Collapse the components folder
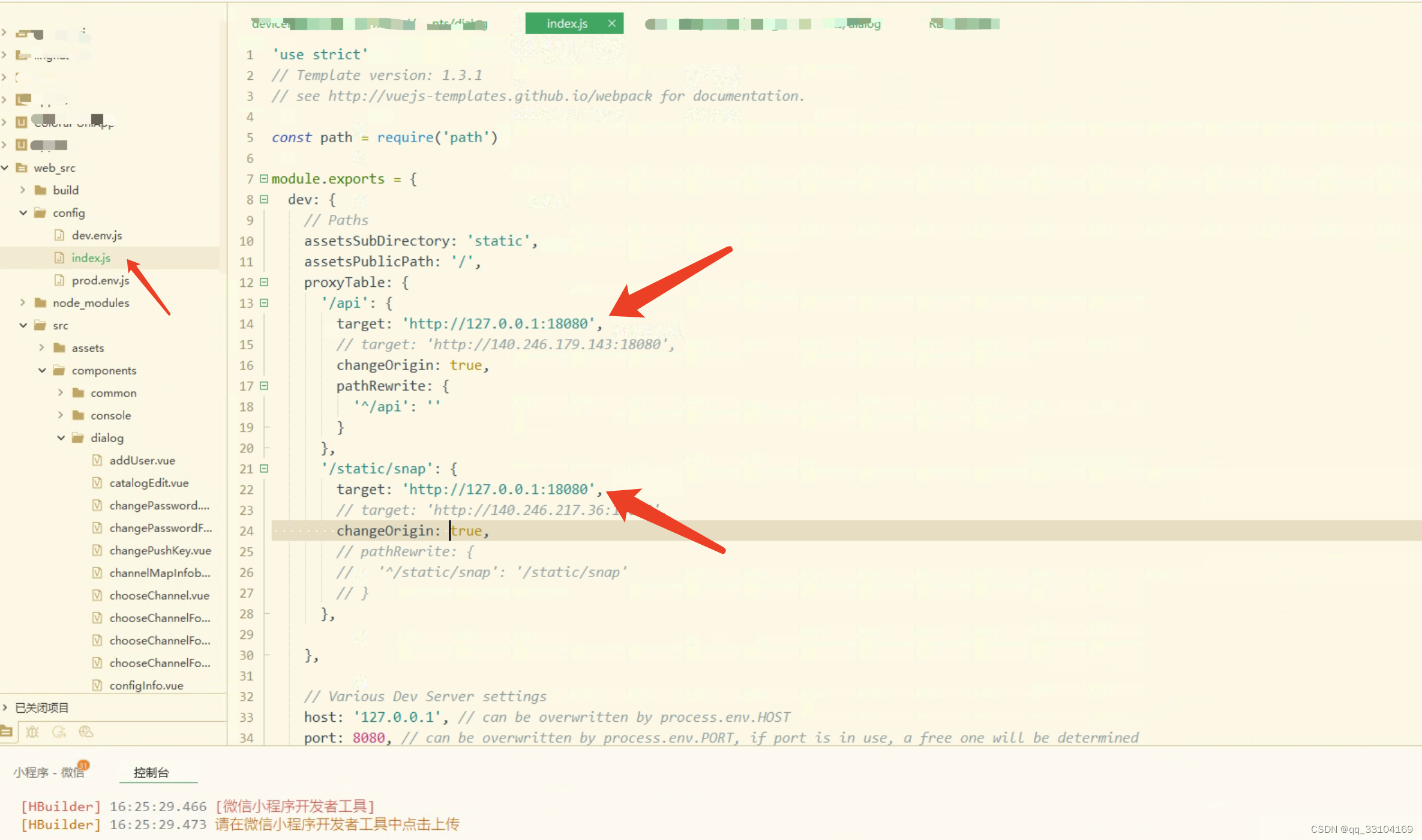1422x840 pixels. coord(41,370)
